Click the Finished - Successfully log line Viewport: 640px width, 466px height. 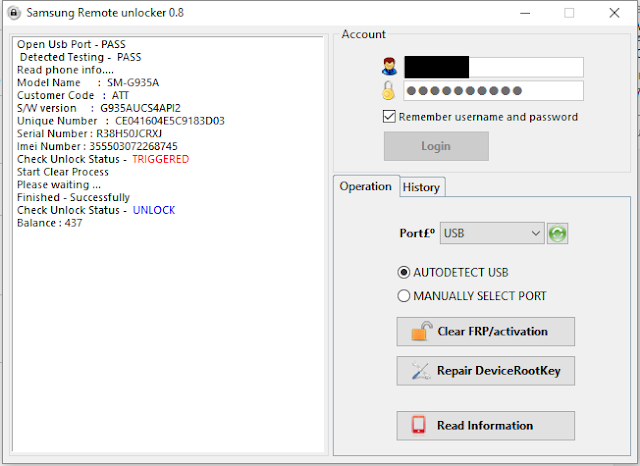[73, 197]
